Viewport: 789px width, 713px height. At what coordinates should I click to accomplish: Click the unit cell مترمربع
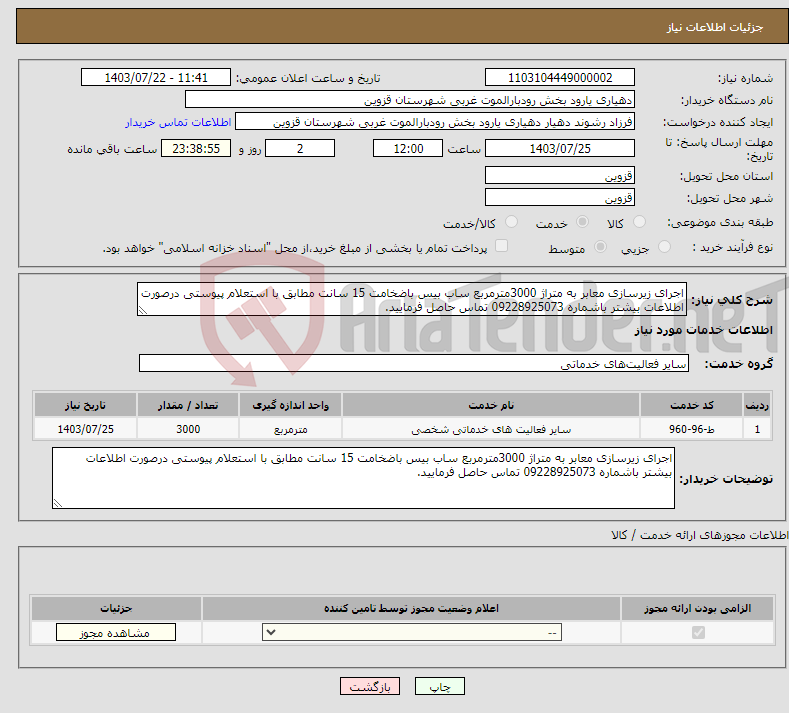[x=290, y=429]
